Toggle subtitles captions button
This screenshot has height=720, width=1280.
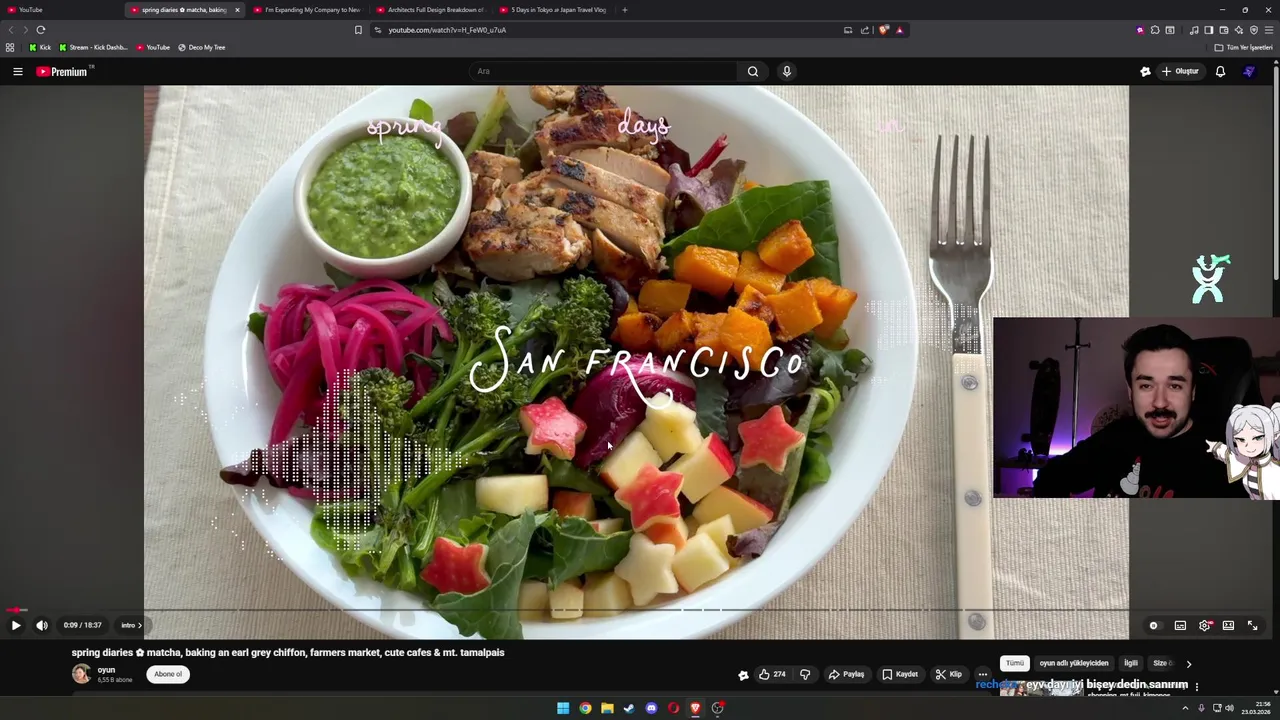pyautogui.click(x=1180, y=625)
